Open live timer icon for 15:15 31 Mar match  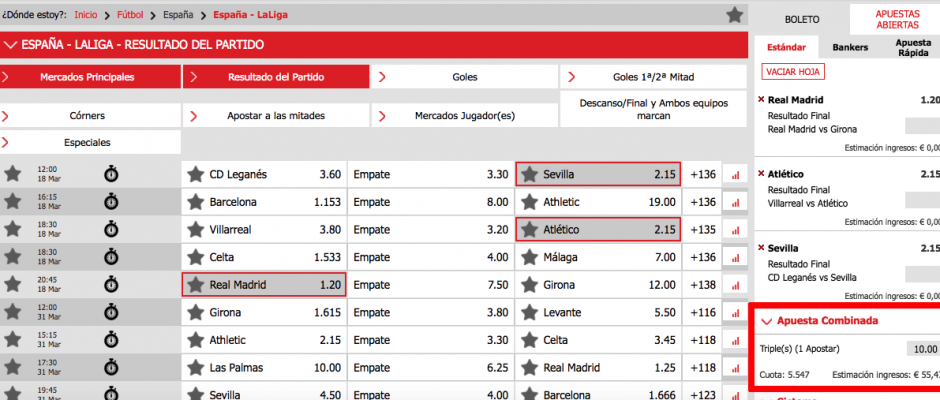point(111,339)
